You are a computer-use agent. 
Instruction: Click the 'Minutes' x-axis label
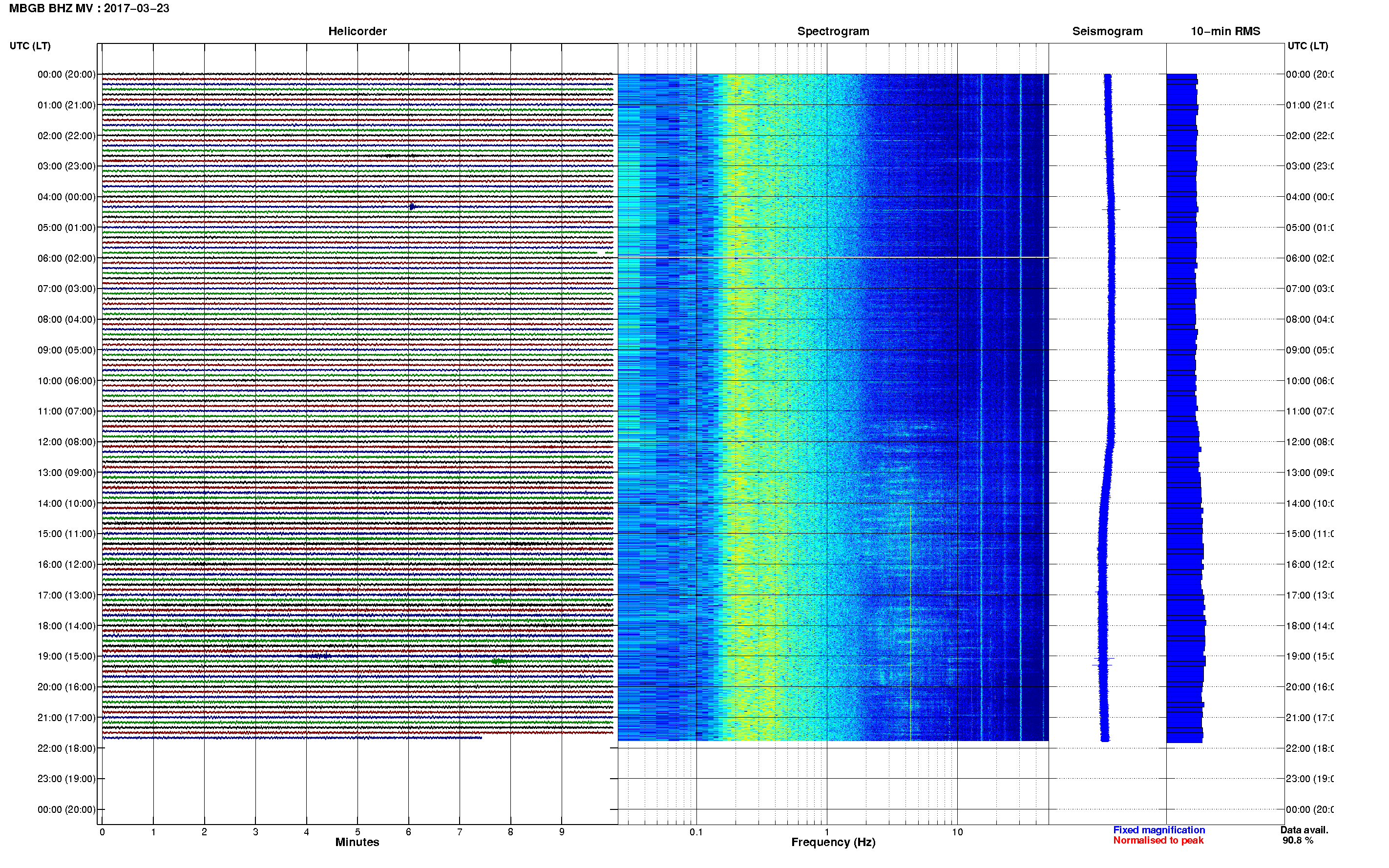click(357, 842)
